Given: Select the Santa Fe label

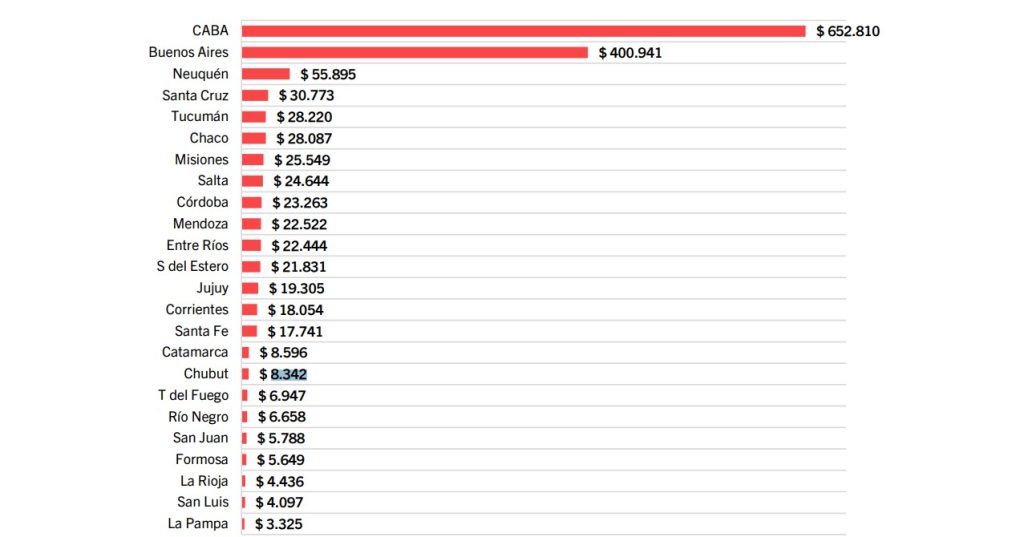Looking at the screenshot, I should click(x=201, y=331).
